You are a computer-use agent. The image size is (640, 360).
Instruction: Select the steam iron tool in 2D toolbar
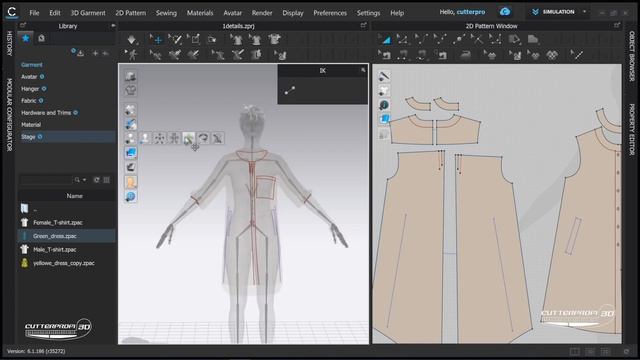click(466, 55)
